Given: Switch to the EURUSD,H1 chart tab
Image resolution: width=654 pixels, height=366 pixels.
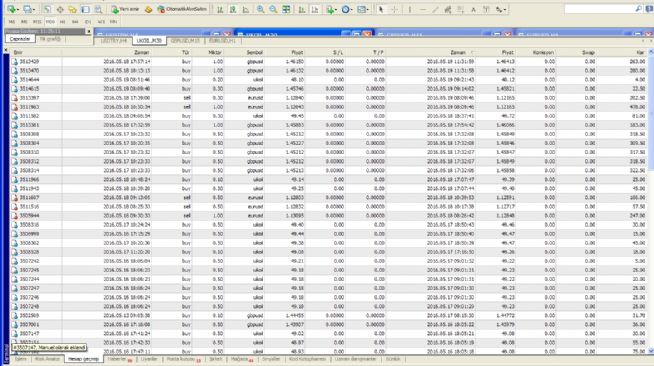Looking at the screenshot, I should tap(222, 41).
